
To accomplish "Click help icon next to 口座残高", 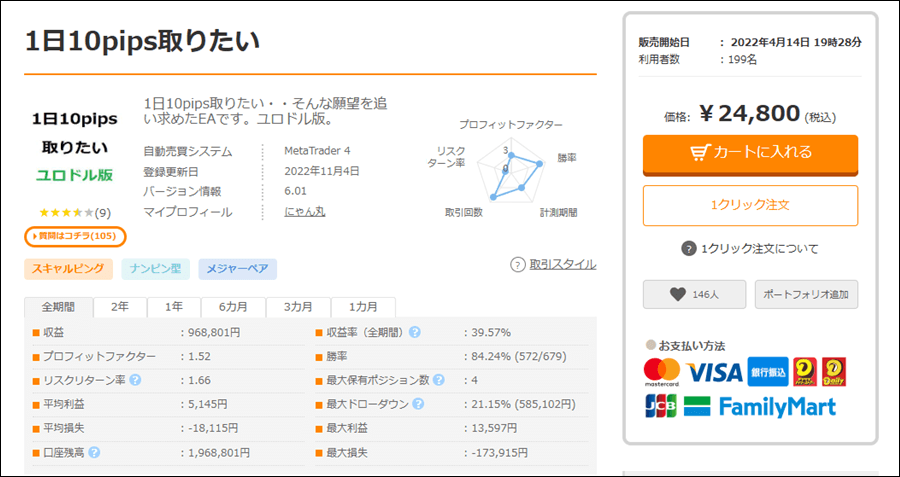I will pyautogui.click(x=94, y=452).
